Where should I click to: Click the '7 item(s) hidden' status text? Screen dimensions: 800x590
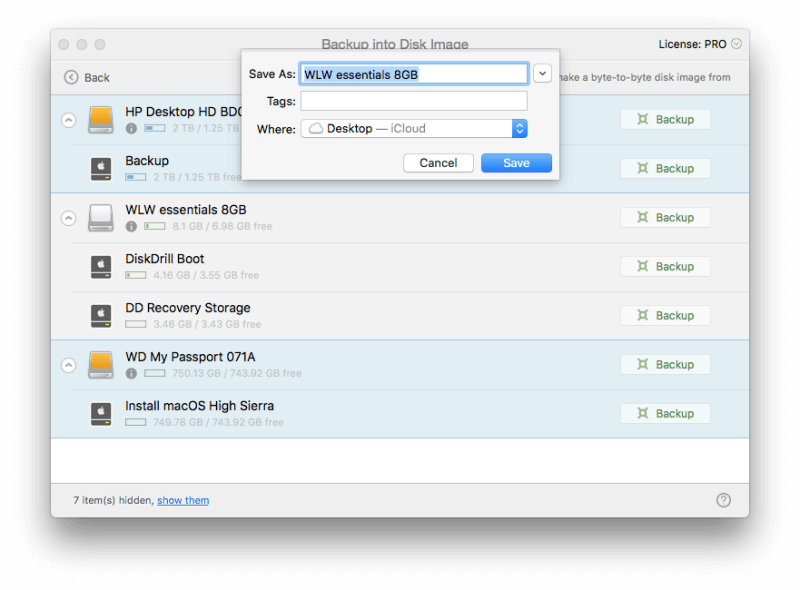click(x=113, y=500)
